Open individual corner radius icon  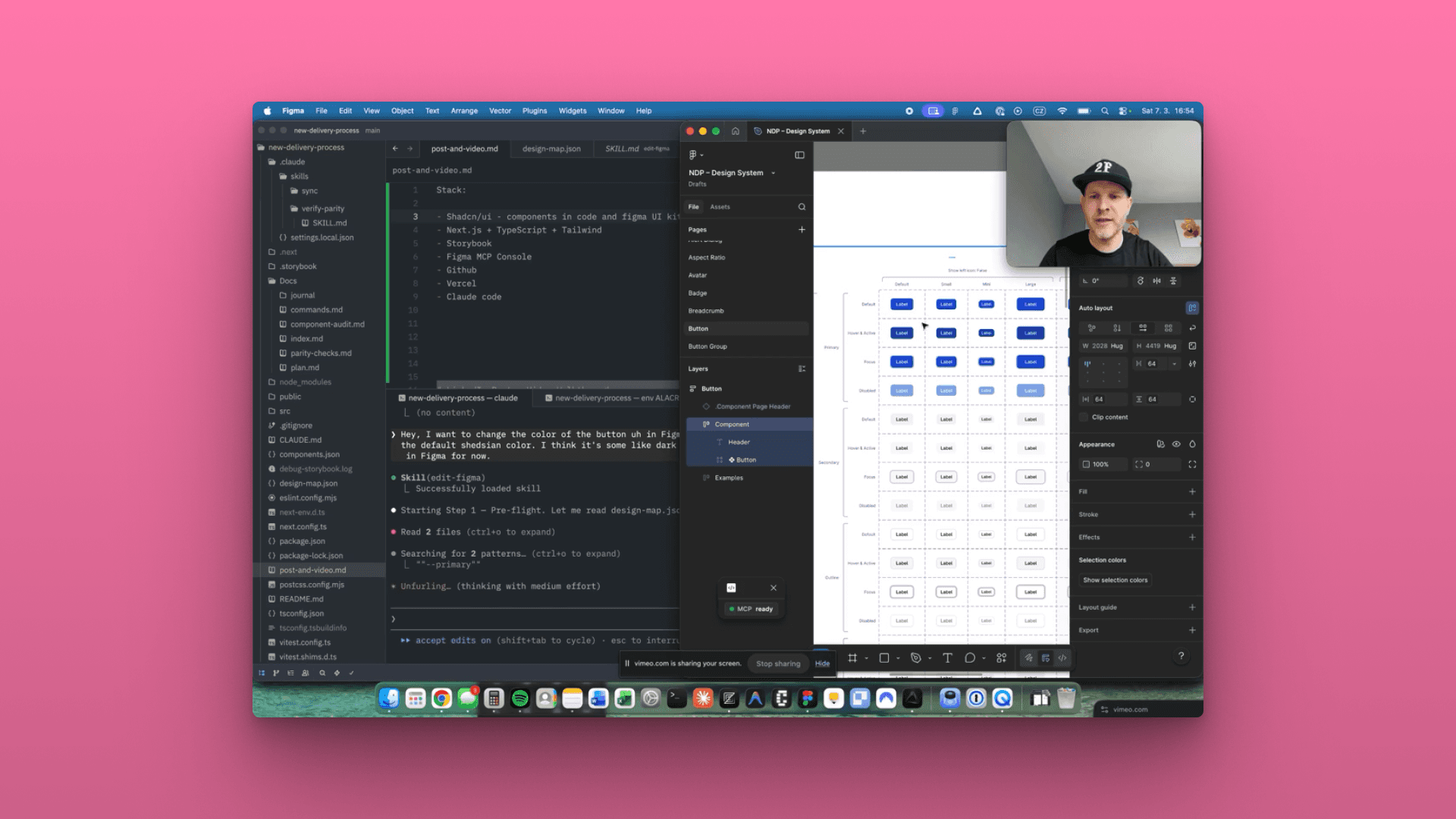pos(1192,464)
